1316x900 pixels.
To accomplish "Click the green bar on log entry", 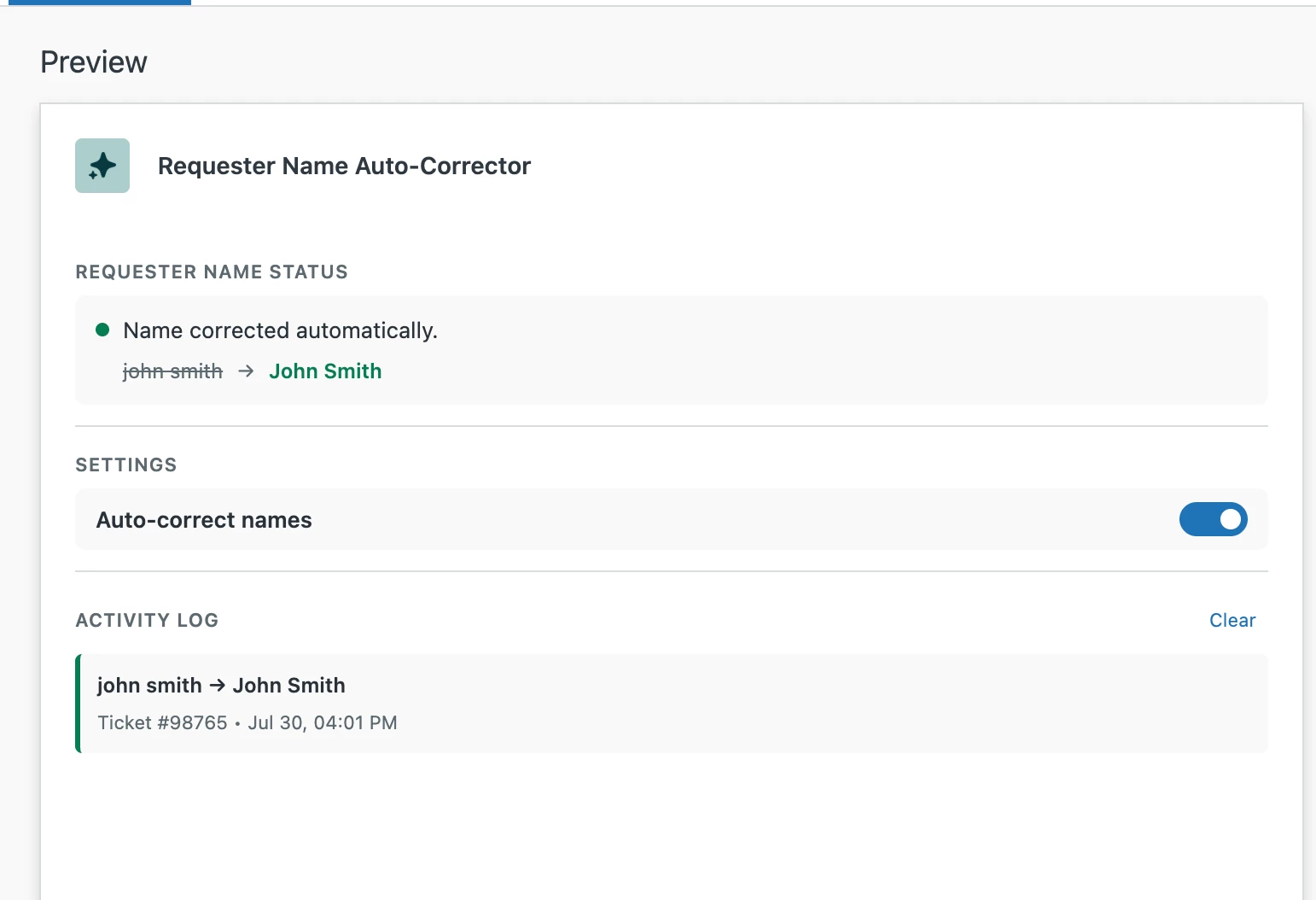I will click(78, 704).
